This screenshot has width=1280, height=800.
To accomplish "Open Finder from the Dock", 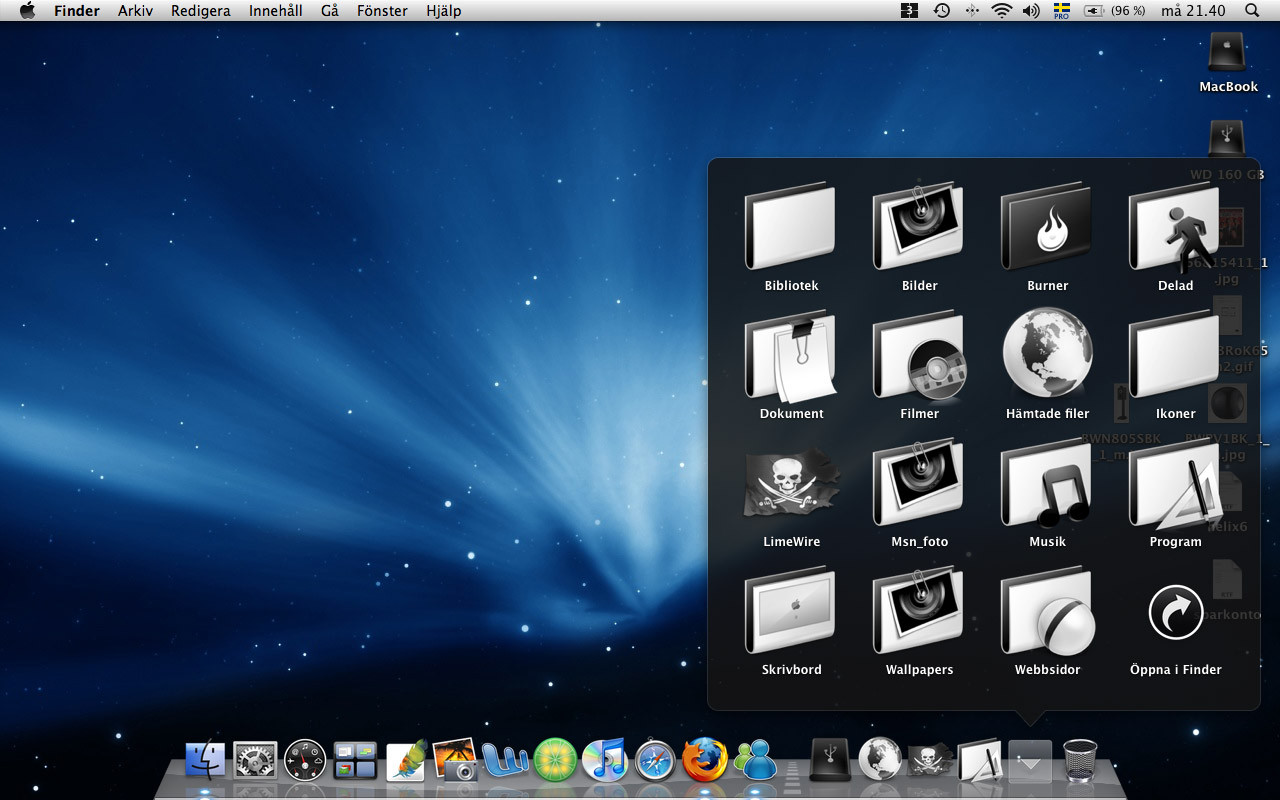I will pos(206,760).
